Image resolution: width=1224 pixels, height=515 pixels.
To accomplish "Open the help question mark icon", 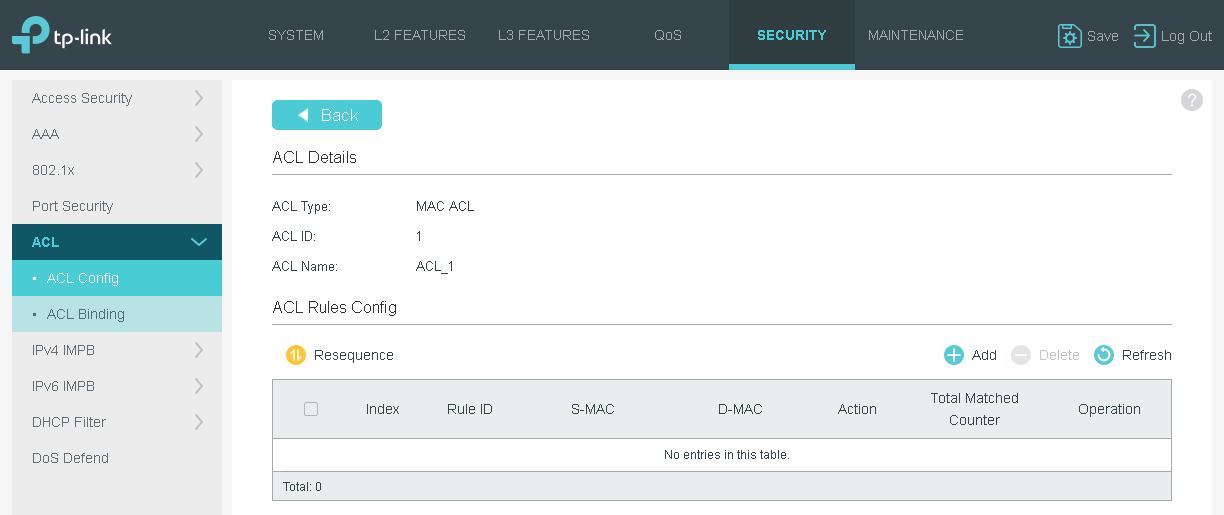I will [x=1191, y=100].
